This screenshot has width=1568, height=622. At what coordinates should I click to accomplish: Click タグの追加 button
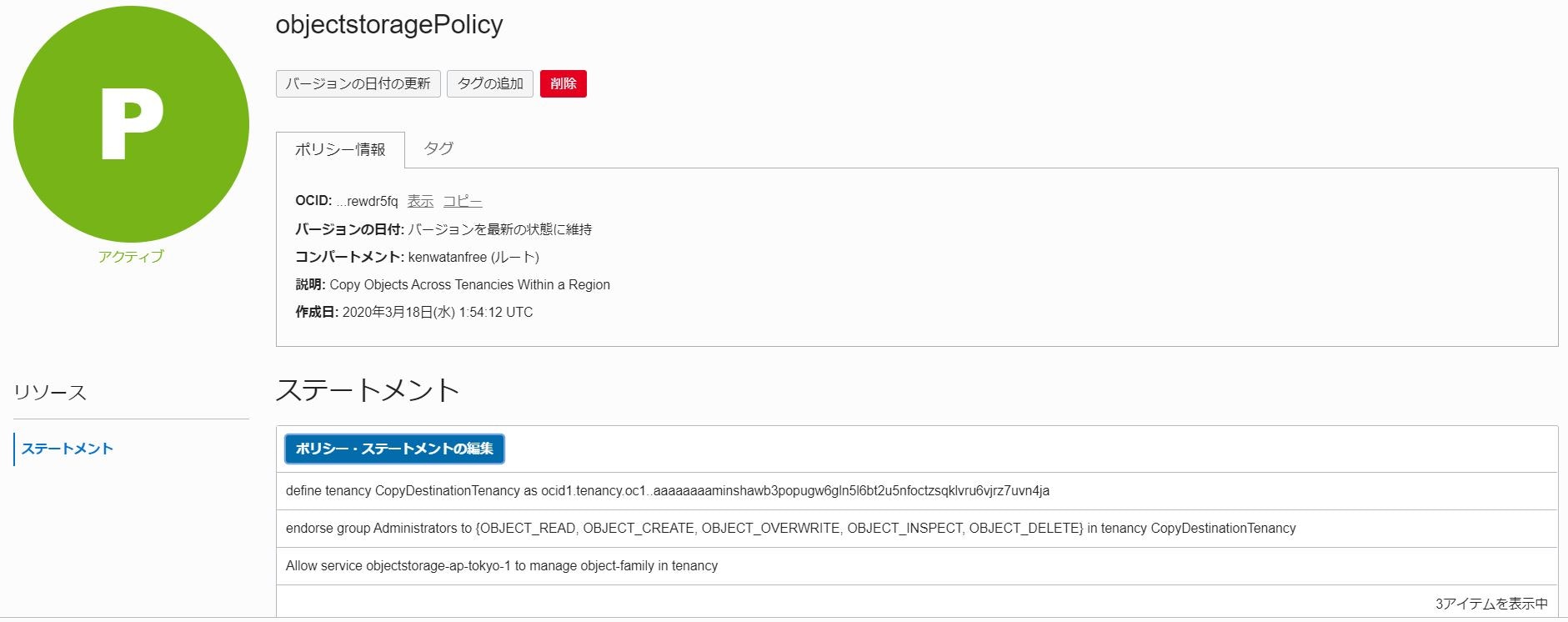coord(490,83)
